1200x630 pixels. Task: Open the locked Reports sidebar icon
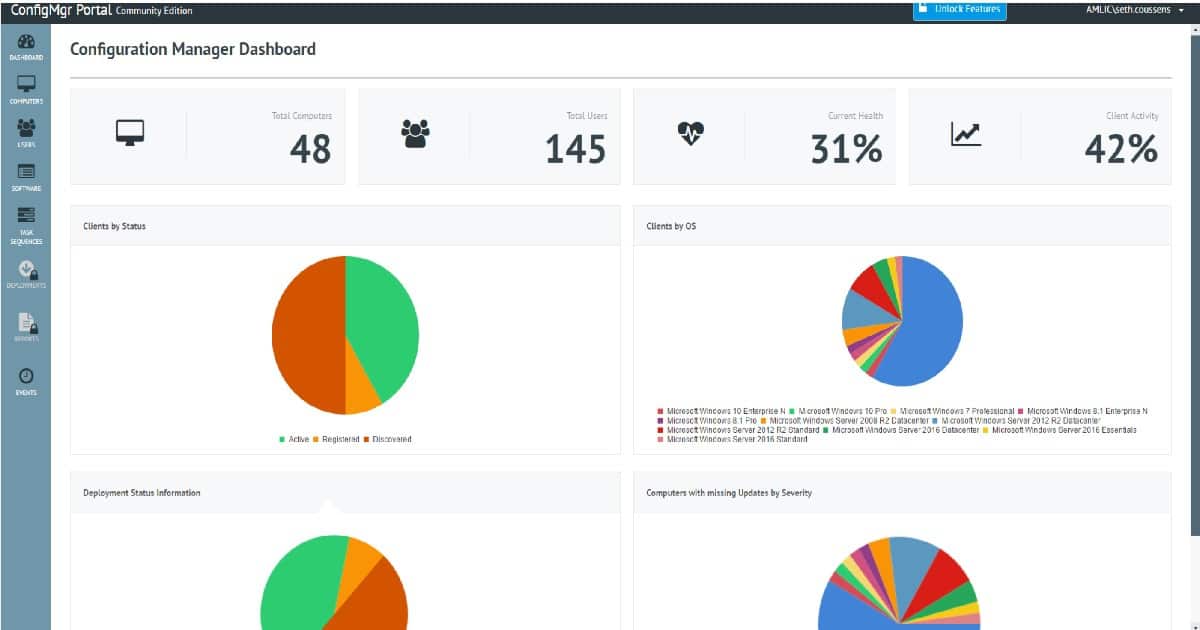pos(26,328)
